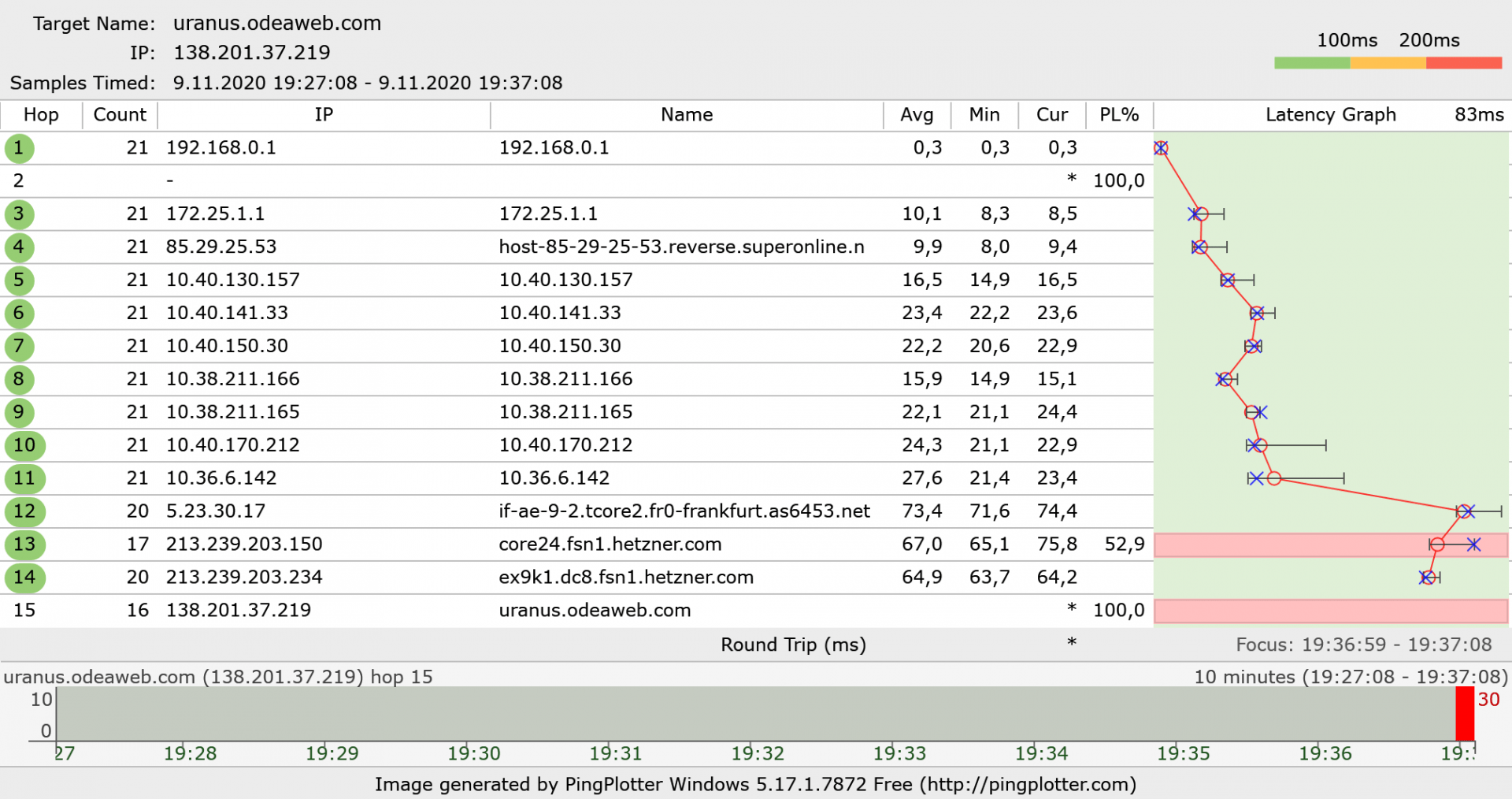
Task: Click IP cell 213.239.203.234
Action: click(x=244, y=578)
